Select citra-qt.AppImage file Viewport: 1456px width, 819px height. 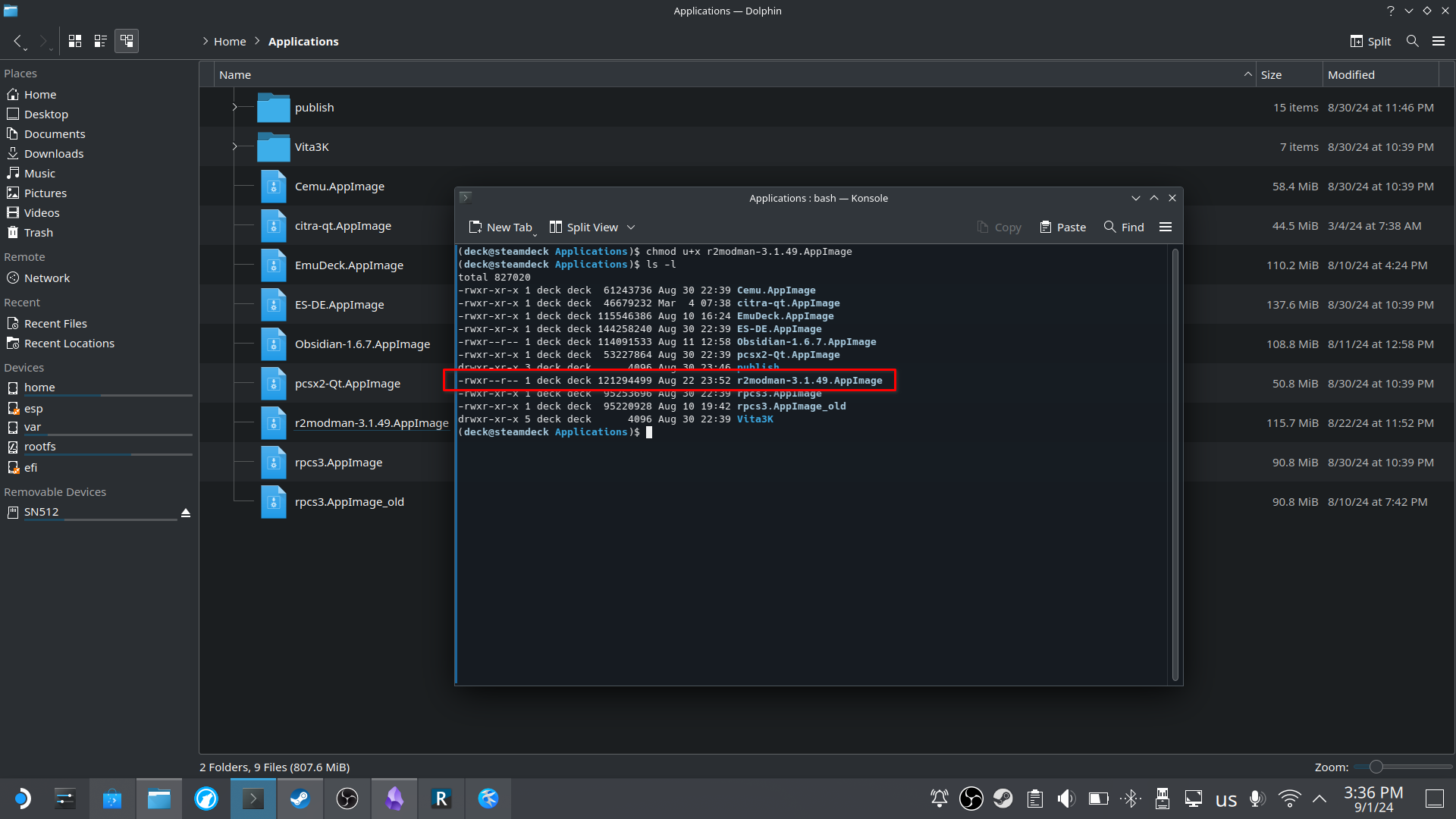pos(343,226)
